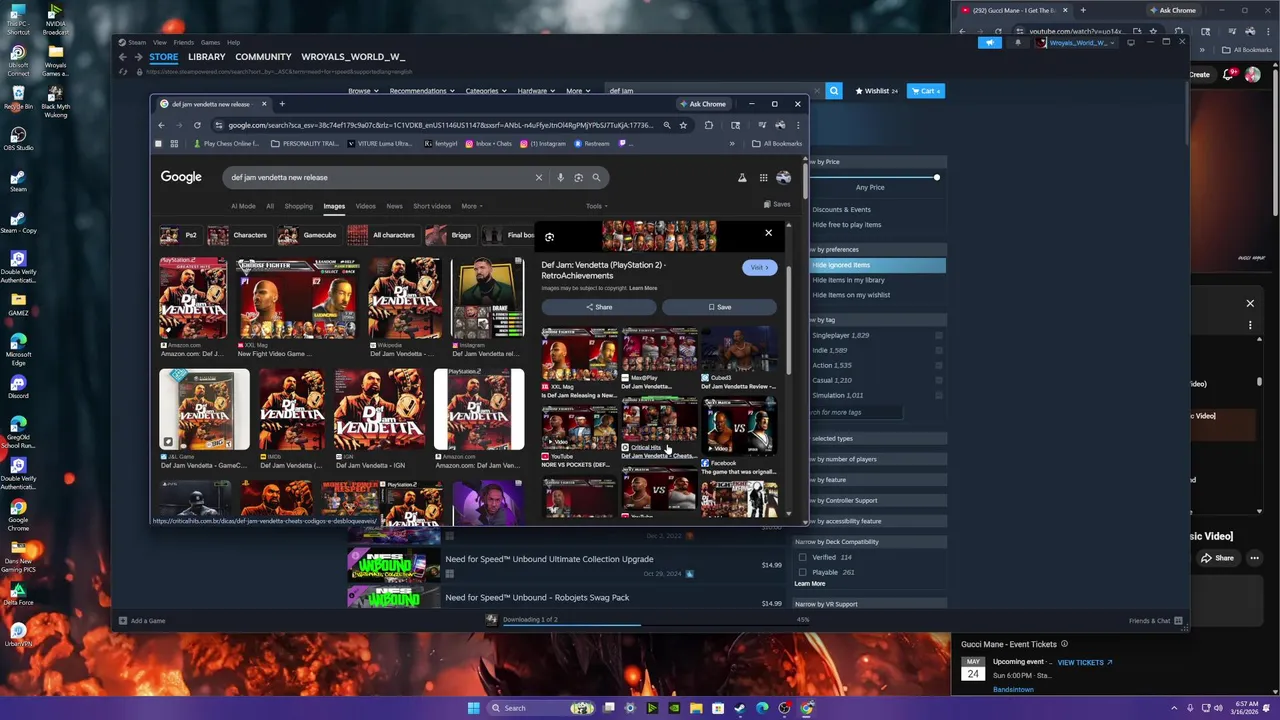Open Google Search Labs flask icon
1280x720 pixels.
742,177
